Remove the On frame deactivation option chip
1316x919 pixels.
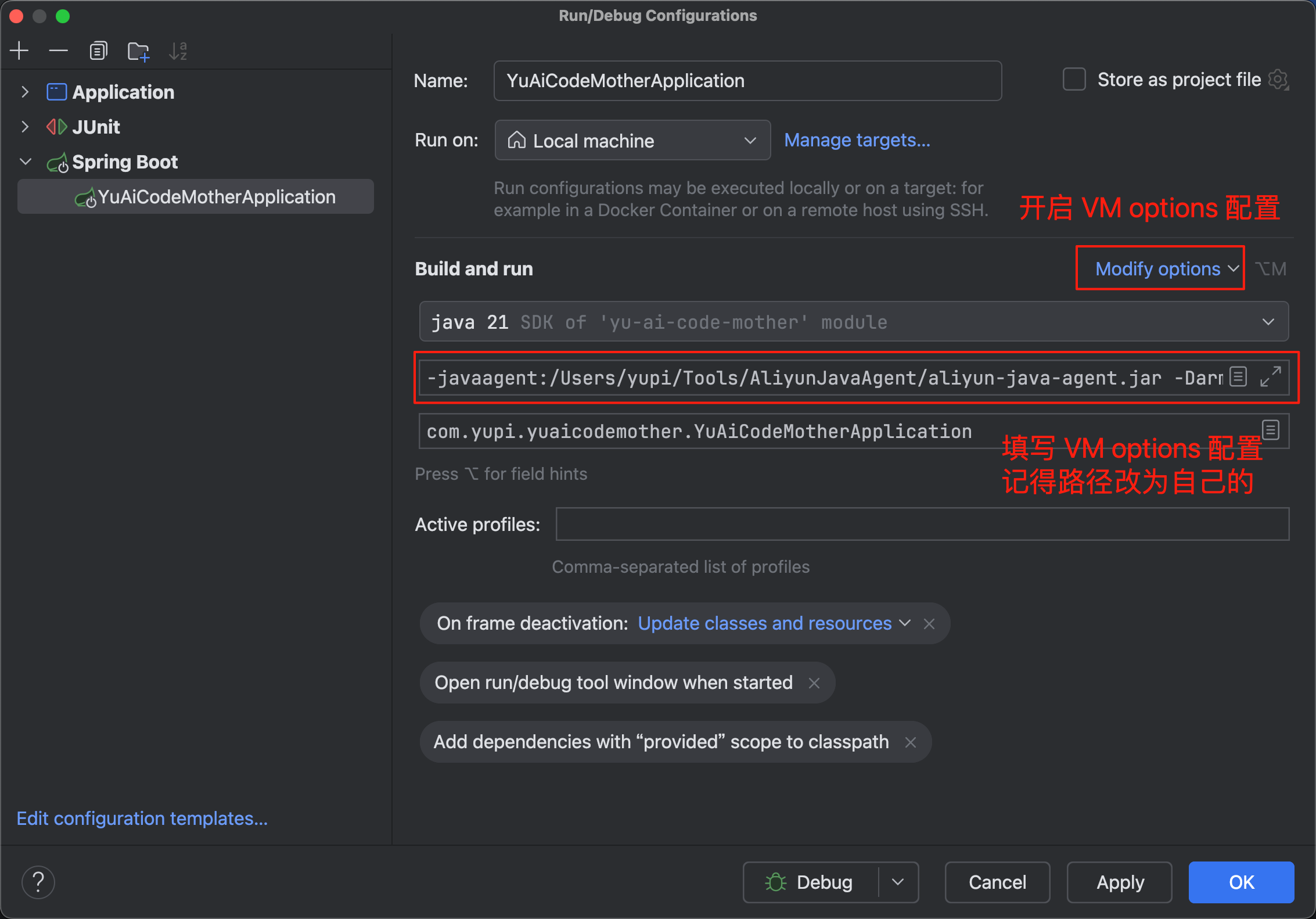pyautogui.click(x=929, y=624)
